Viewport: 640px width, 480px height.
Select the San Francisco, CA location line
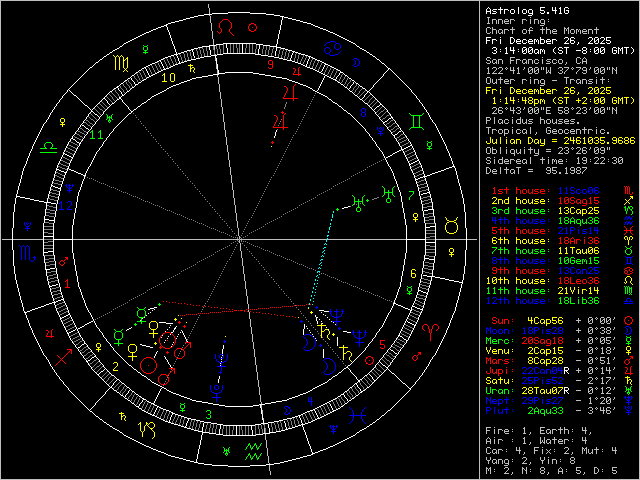pos(530,60)
